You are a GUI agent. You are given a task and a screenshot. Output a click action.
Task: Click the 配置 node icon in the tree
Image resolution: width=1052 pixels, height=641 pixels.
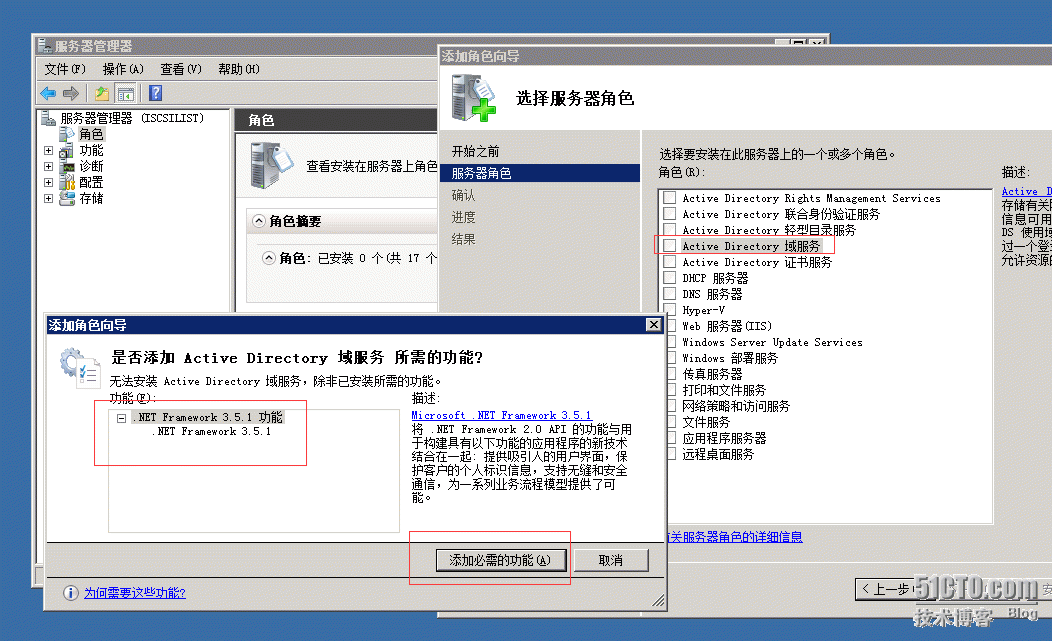[67, 183]
